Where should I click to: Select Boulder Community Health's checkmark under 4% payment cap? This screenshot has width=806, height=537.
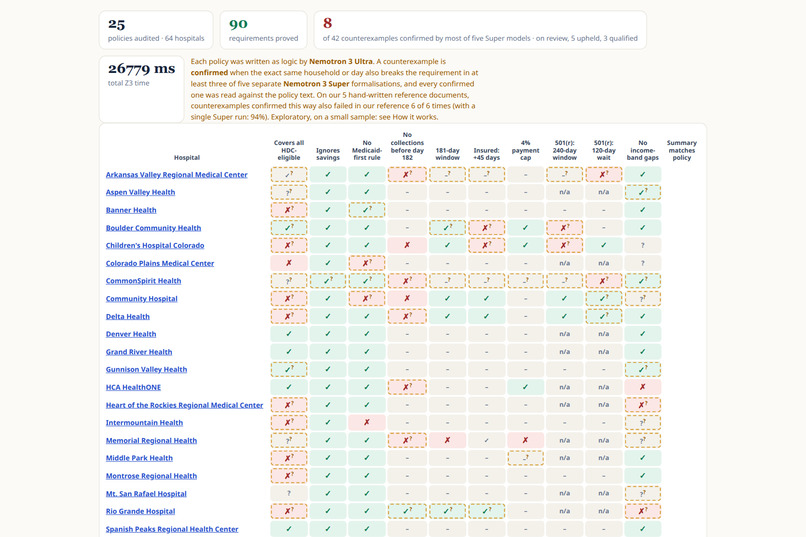pyautogui.click(x=525, y=228)
